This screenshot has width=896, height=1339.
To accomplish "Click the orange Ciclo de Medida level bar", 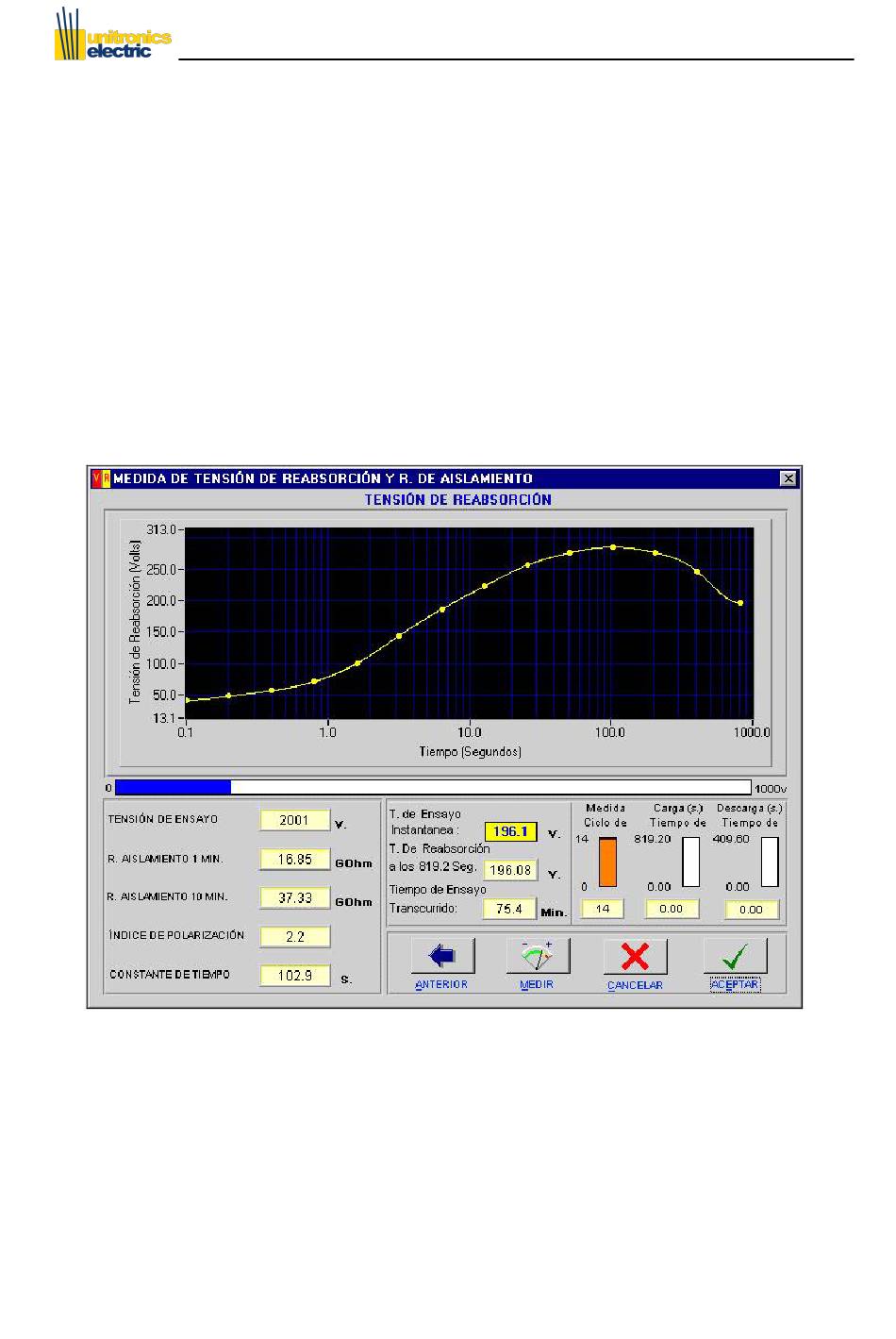I will coord(607,862).
